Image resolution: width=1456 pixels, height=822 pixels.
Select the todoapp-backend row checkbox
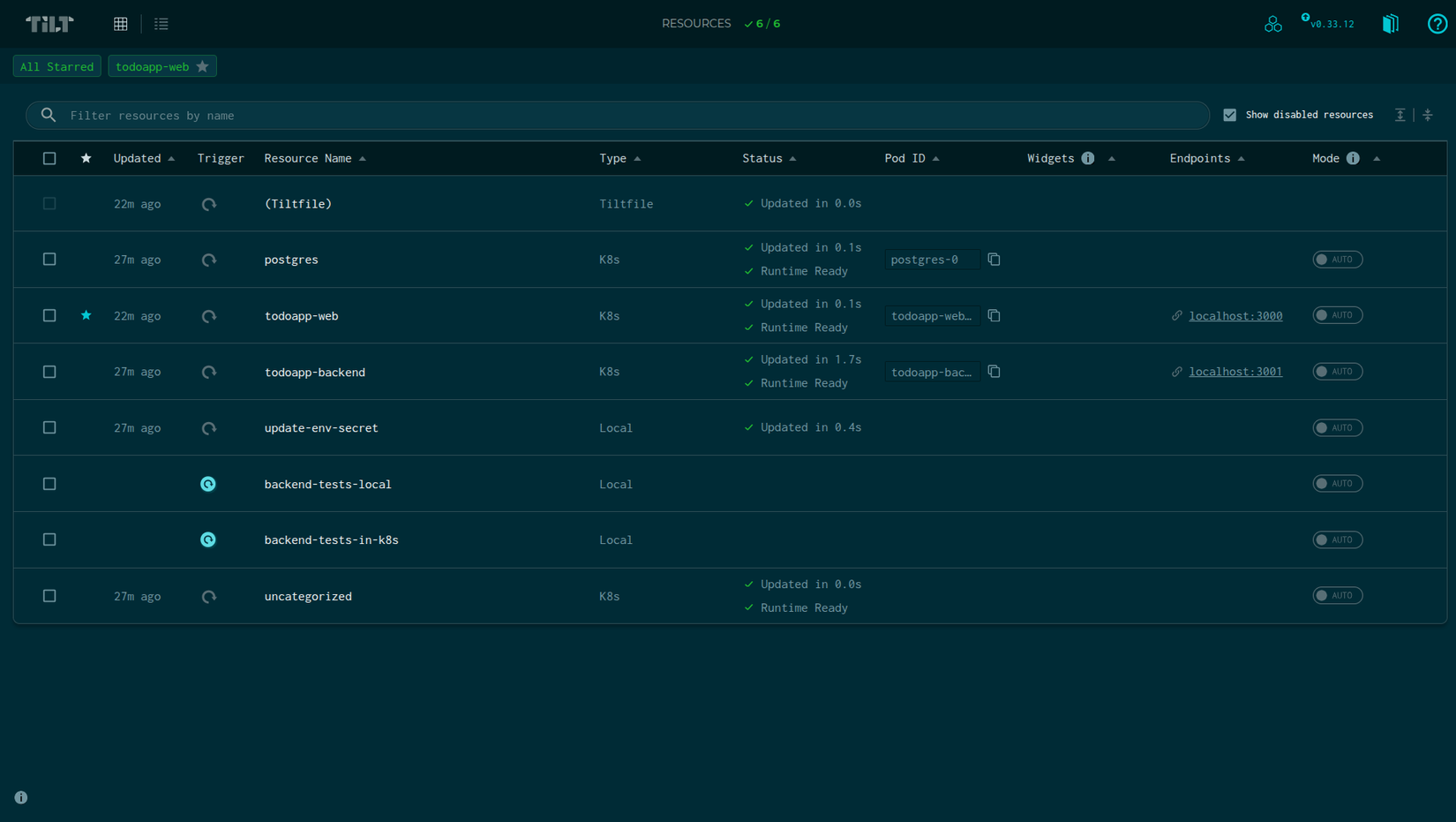click(49, 372)
